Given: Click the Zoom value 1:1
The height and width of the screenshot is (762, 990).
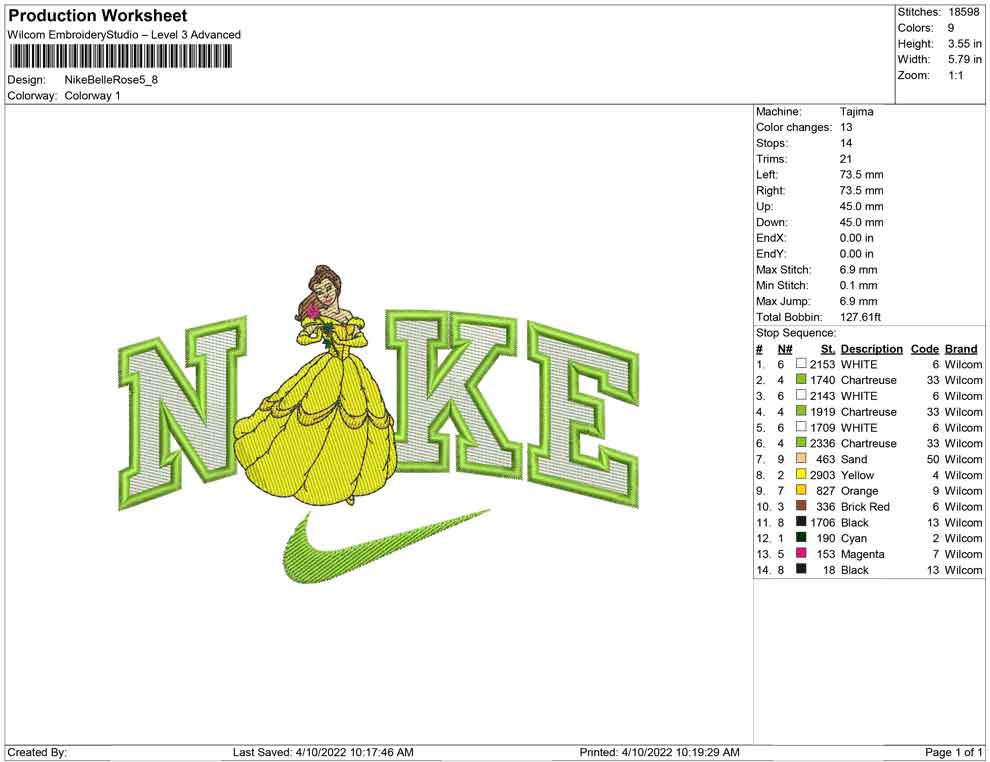Looking at the screenshot, I should tap(956, 75).
